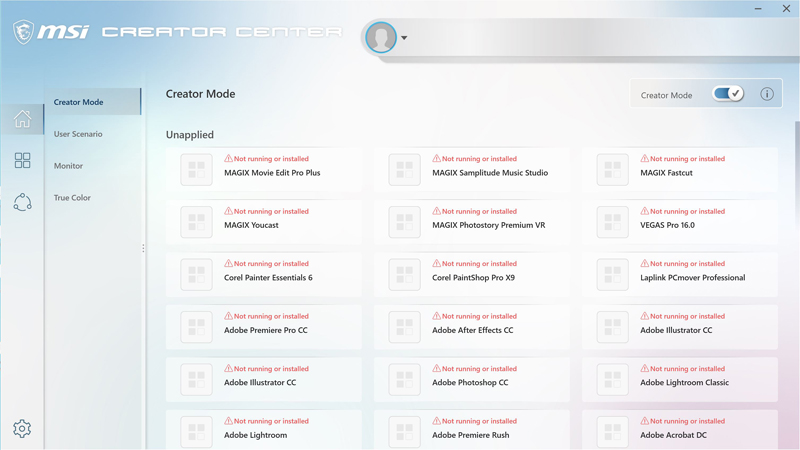The width and height of the screenshot is (800, 450).
Task: Open the Home sidebar icon
Action: [x=22, y=119]
